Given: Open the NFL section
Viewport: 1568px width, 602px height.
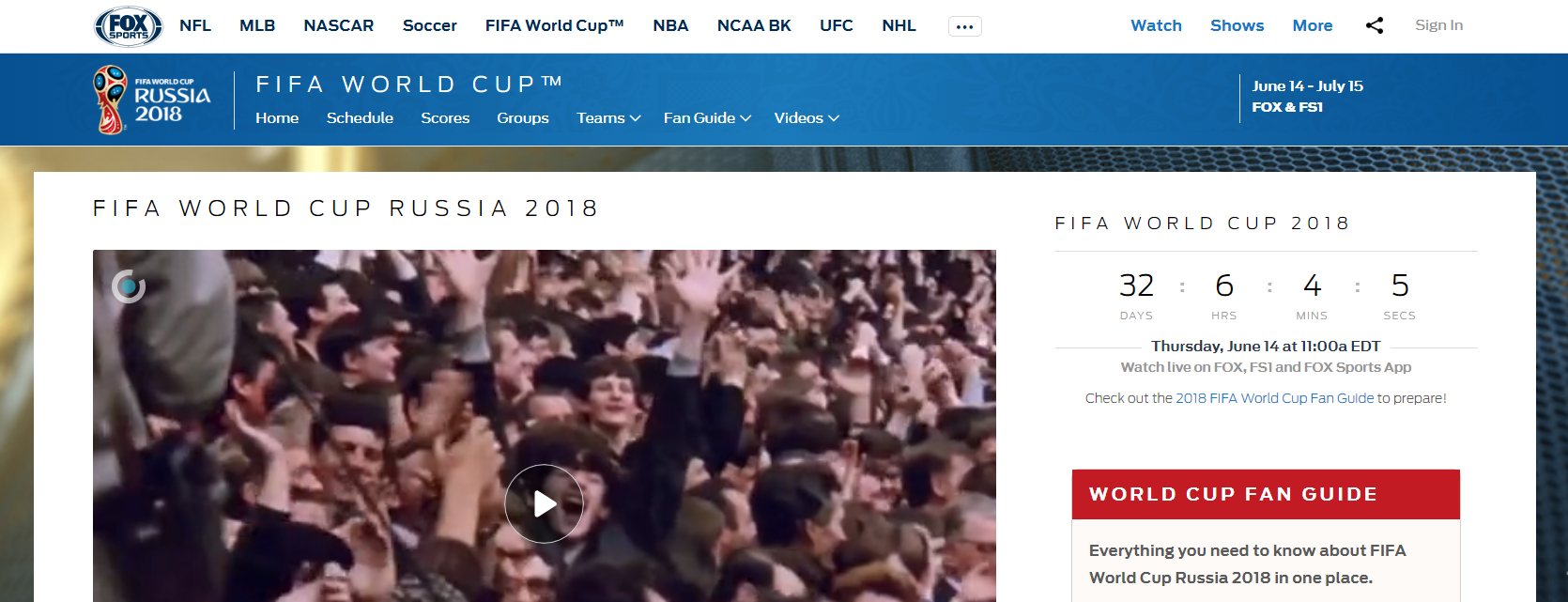Looking at the screenshot, I should click(x=195, y=25).
